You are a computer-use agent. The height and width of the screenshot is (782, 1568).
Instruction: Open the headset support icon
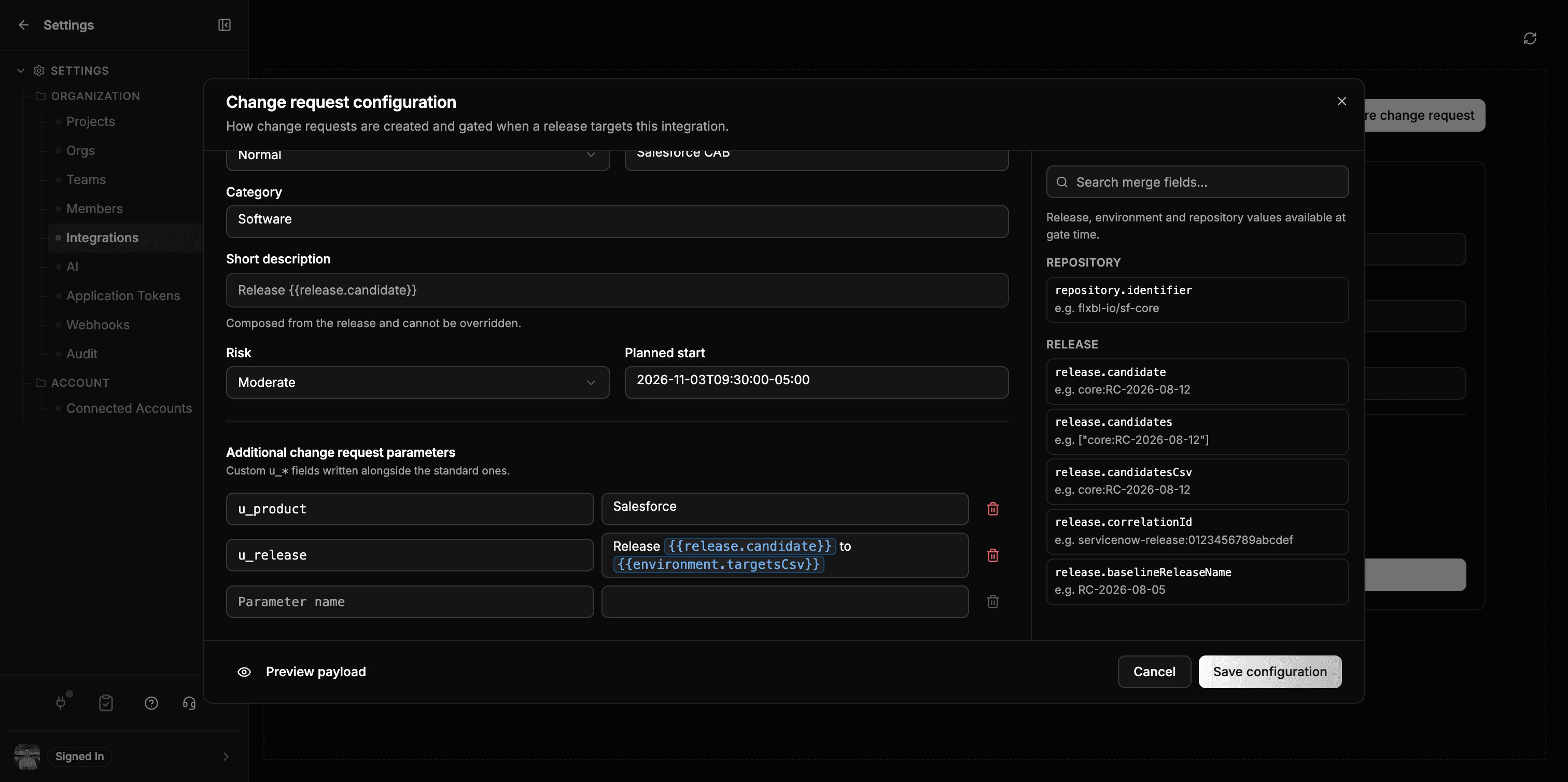click(x=189, y=704)
